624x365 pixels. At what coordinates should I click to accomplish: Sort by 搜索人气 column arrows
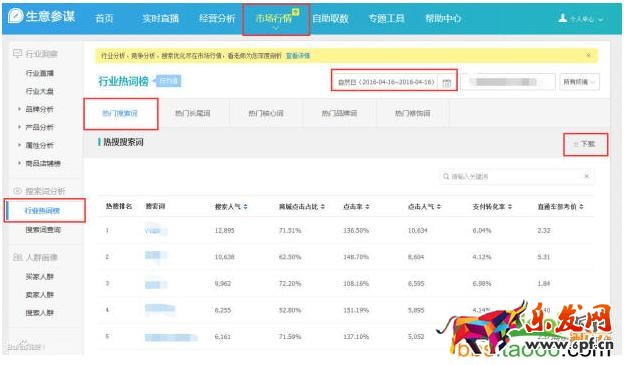point(246,207)
